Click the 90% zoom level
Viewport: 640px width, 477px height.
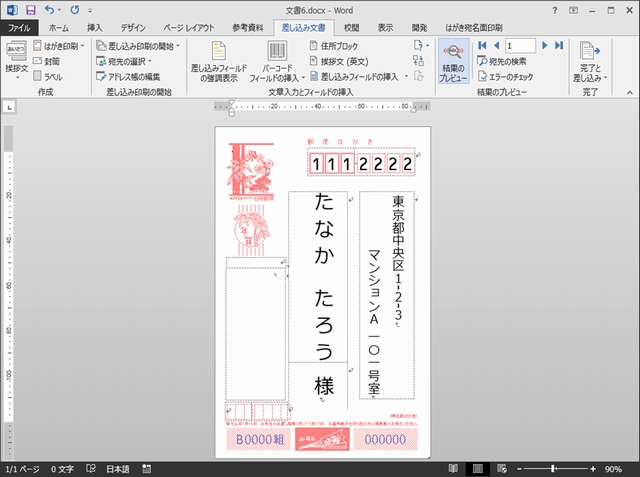[x=613, y=469]
